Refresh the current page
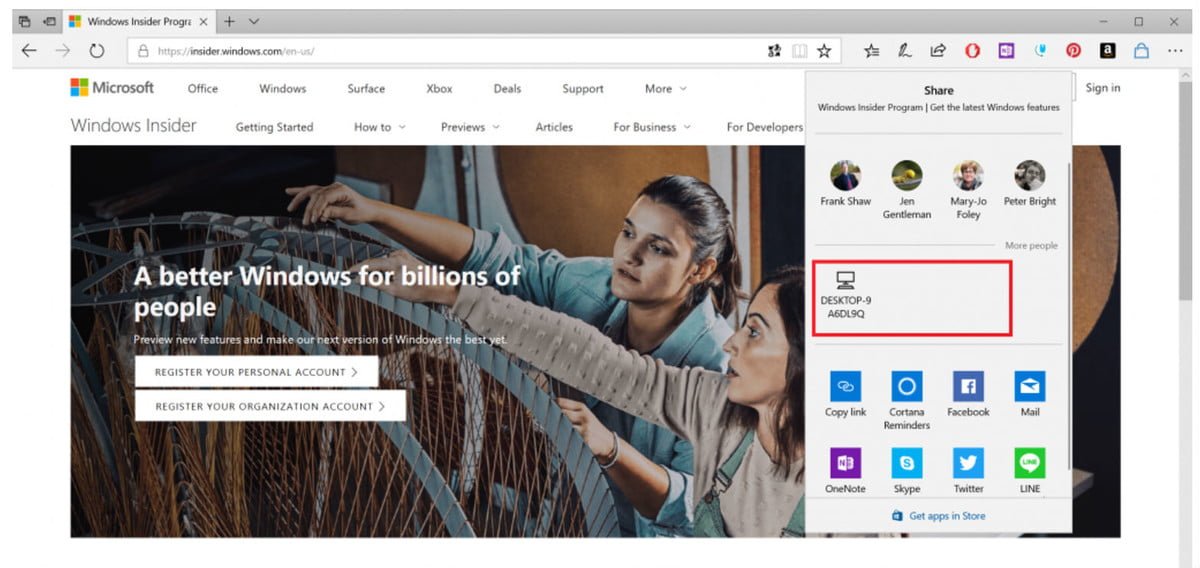 click(96, 50)
